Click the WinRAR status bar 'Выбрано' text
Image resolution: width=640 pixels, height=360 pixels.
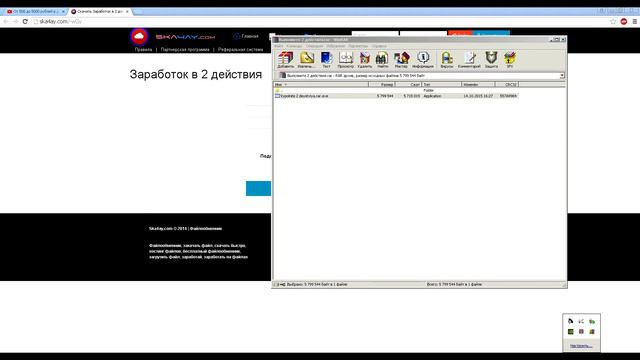317,284
